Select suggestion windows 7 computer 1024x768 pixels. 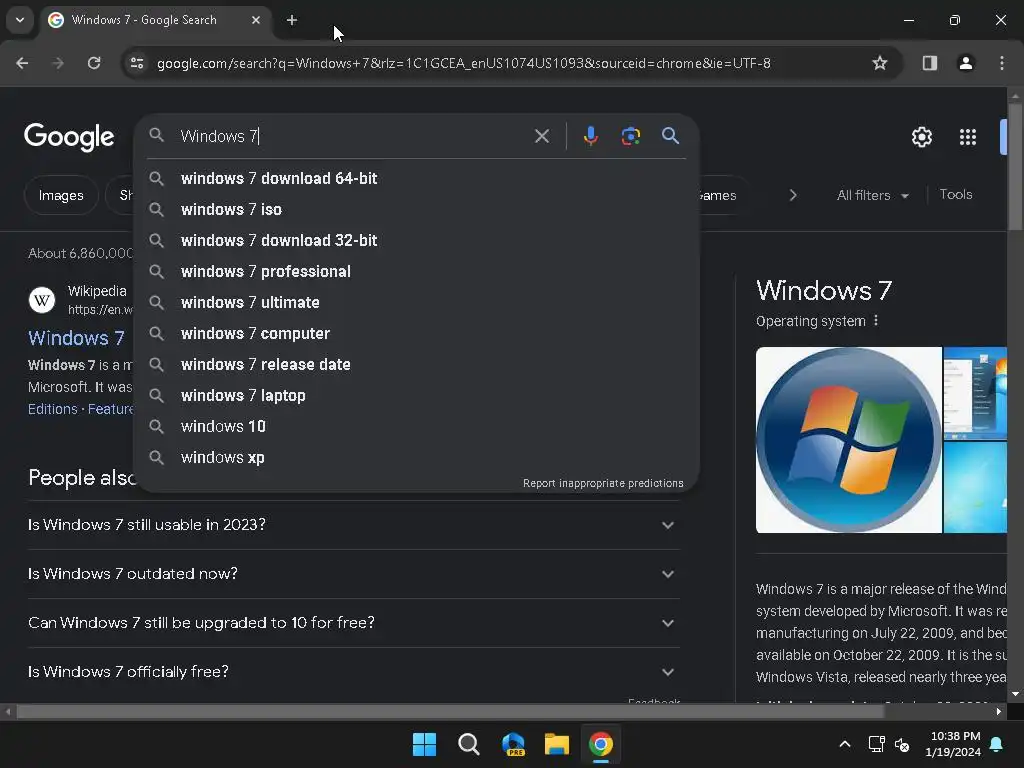coord(416,334)
